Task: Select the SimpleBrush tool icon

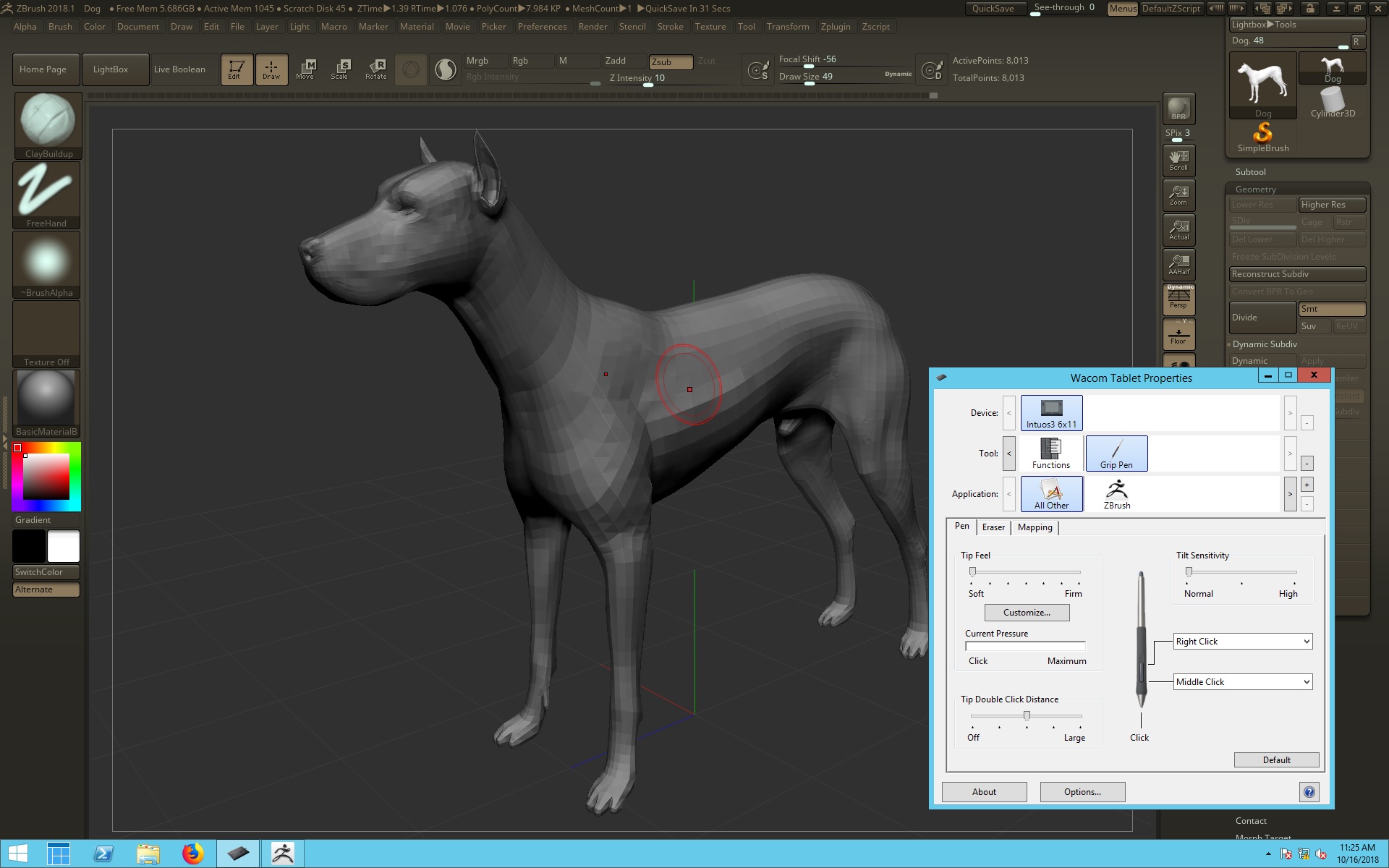Action: click(x=1263, y=137)
